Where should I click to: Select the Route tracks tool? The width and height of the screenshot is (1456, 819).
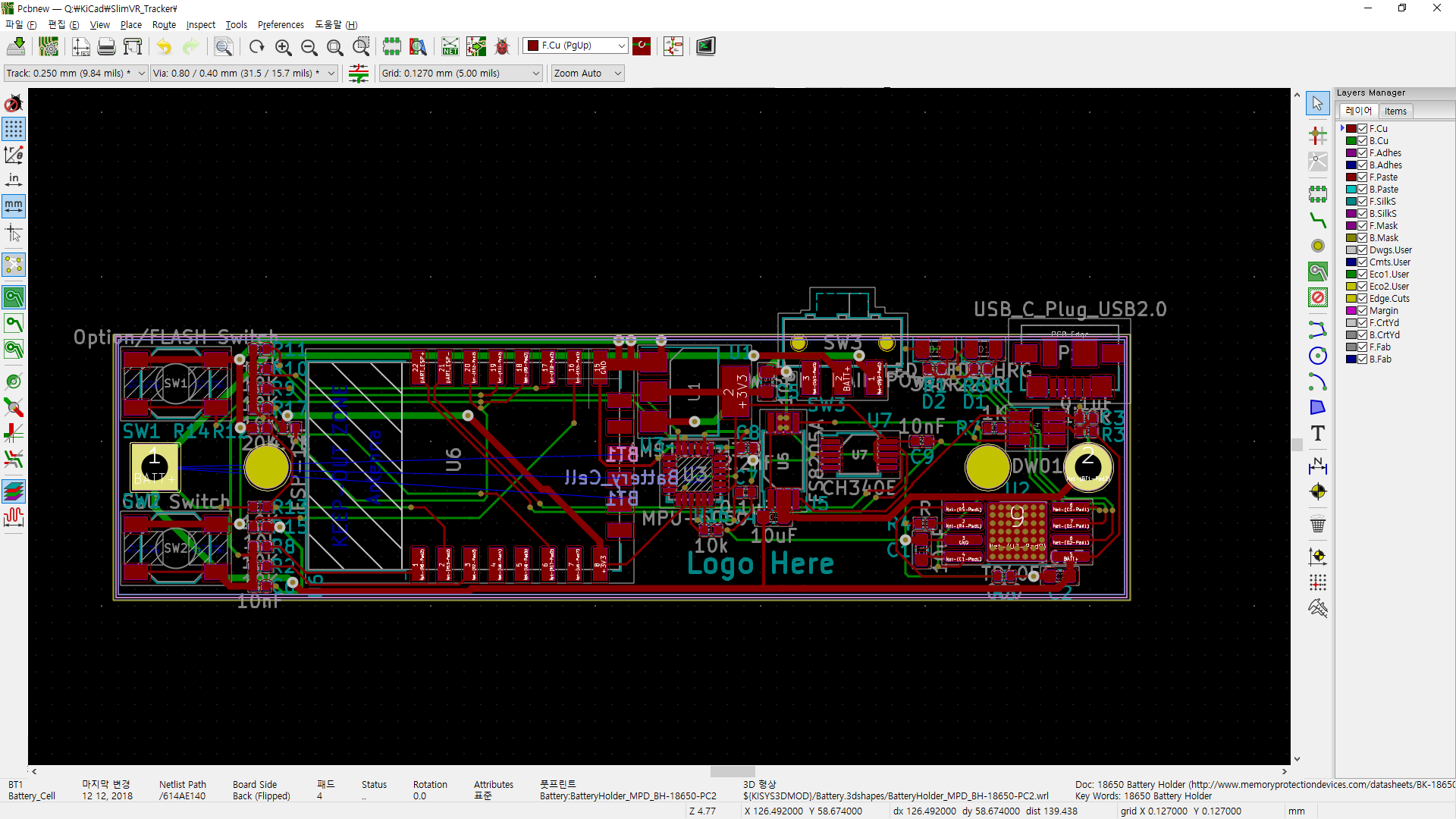(x=1318, y=220)
